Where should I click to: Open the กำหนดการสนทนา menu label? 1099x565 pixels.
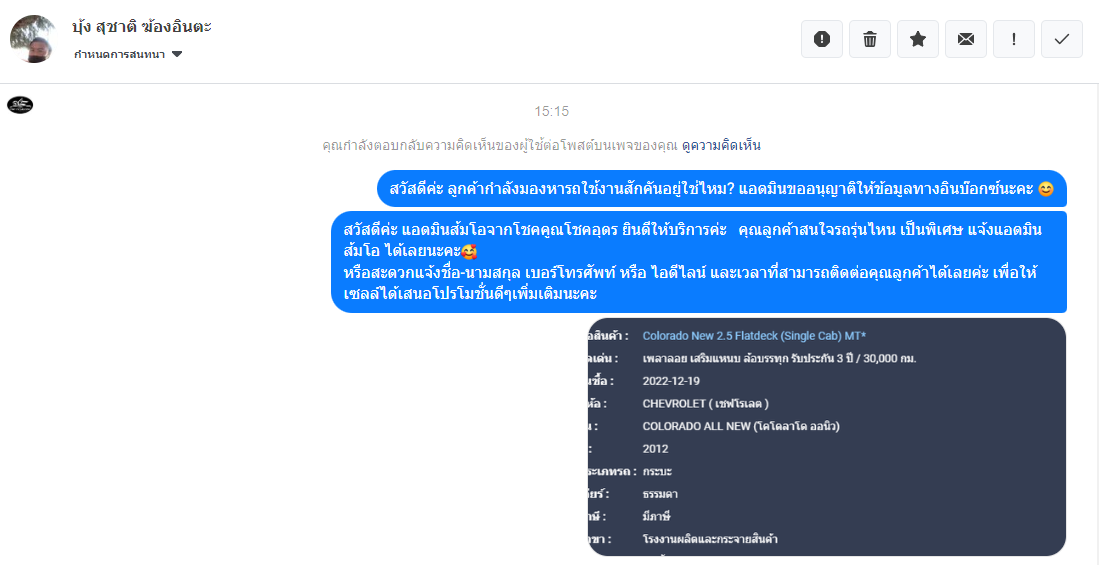pyautogui.click(x=120, y=54)
